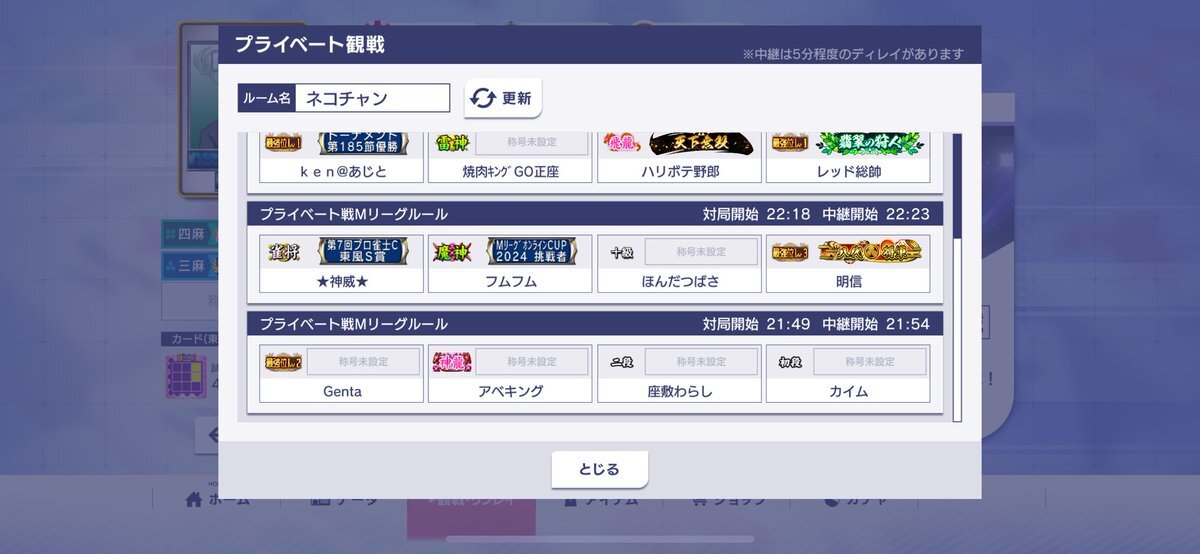Click the match list vertical scrollbar

957,277
